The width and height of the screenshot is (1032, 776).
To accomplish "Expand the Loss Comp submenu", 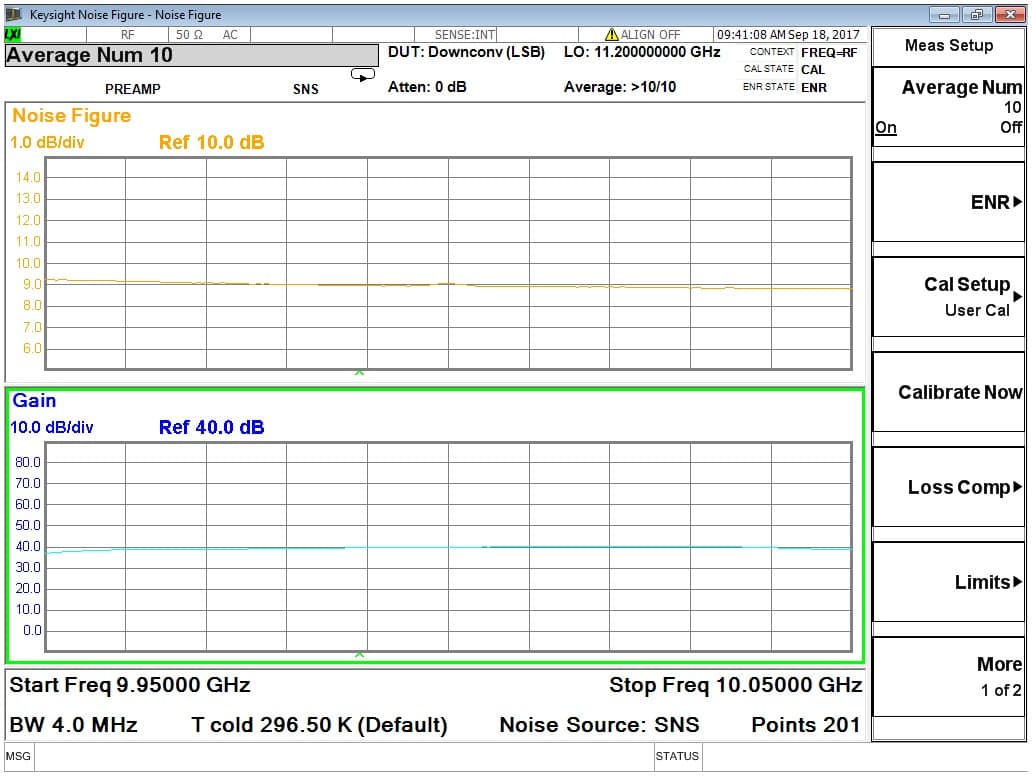I will coord(948,487).
